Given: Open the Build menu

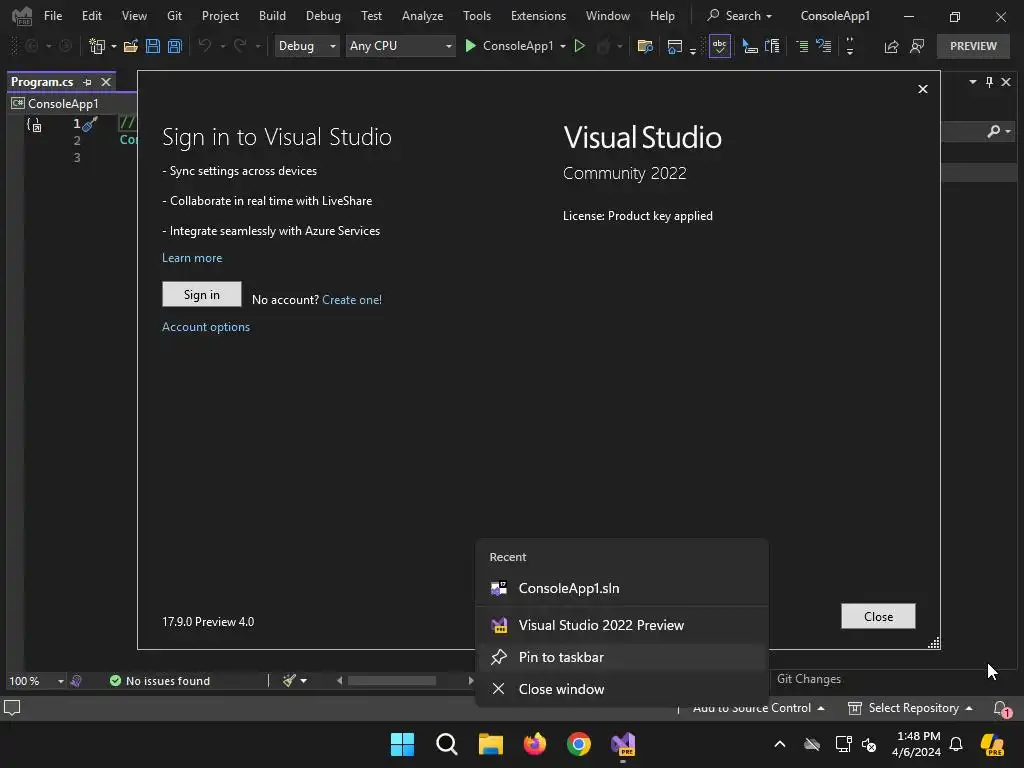Looking at the screenshot, I should 272,16.
